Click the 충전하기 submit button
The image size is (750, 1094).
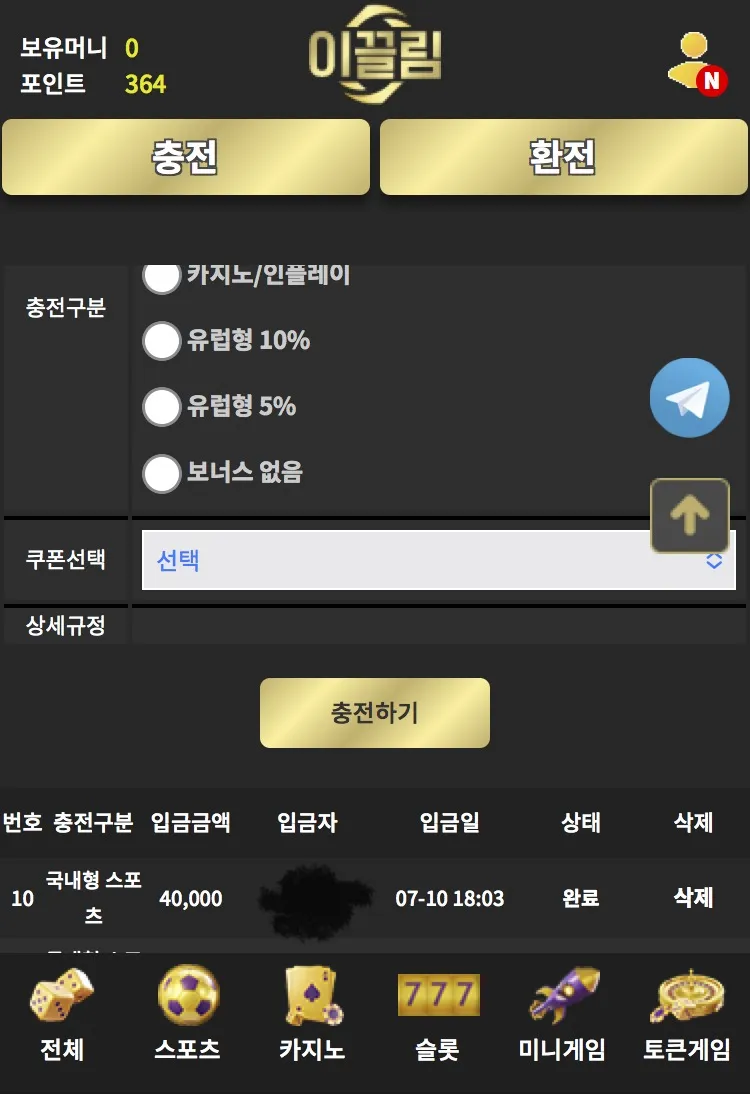coord(375,713)
